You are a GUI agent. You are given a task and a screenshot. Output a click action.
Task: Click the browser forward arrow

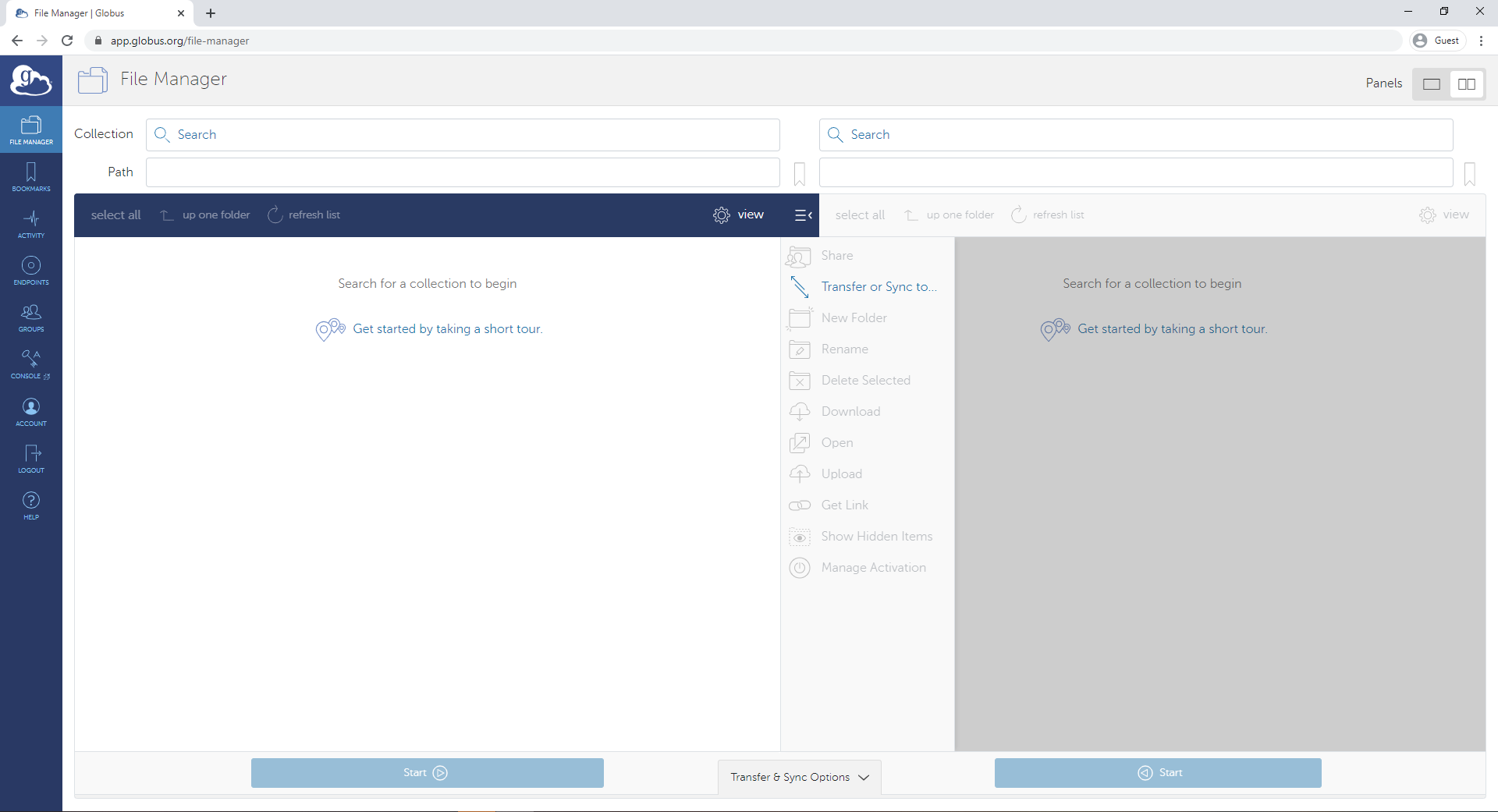click(x=42, y=41)
